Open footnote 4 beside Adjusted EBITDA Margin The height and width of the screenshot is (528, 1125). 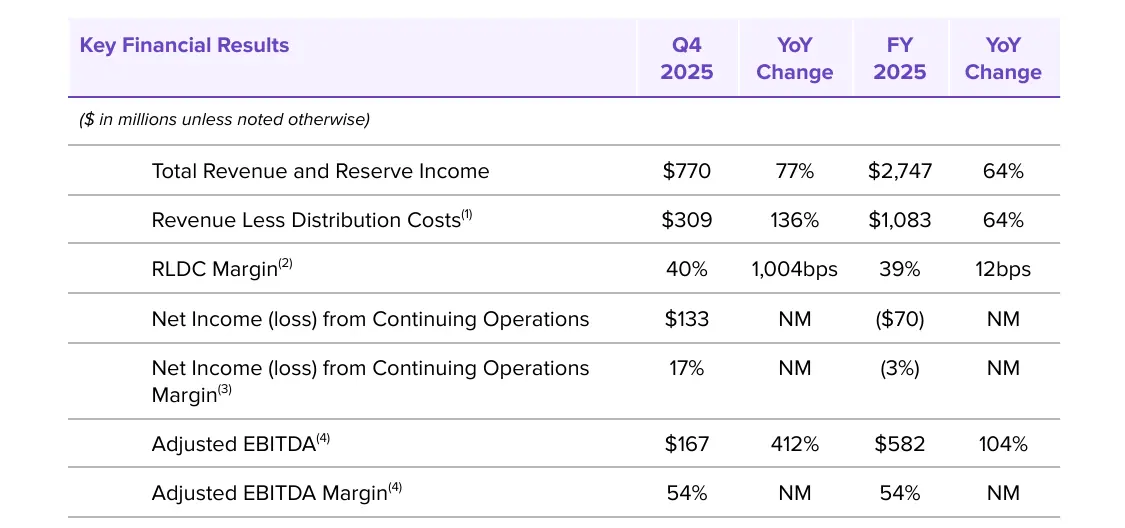[396, 487]
